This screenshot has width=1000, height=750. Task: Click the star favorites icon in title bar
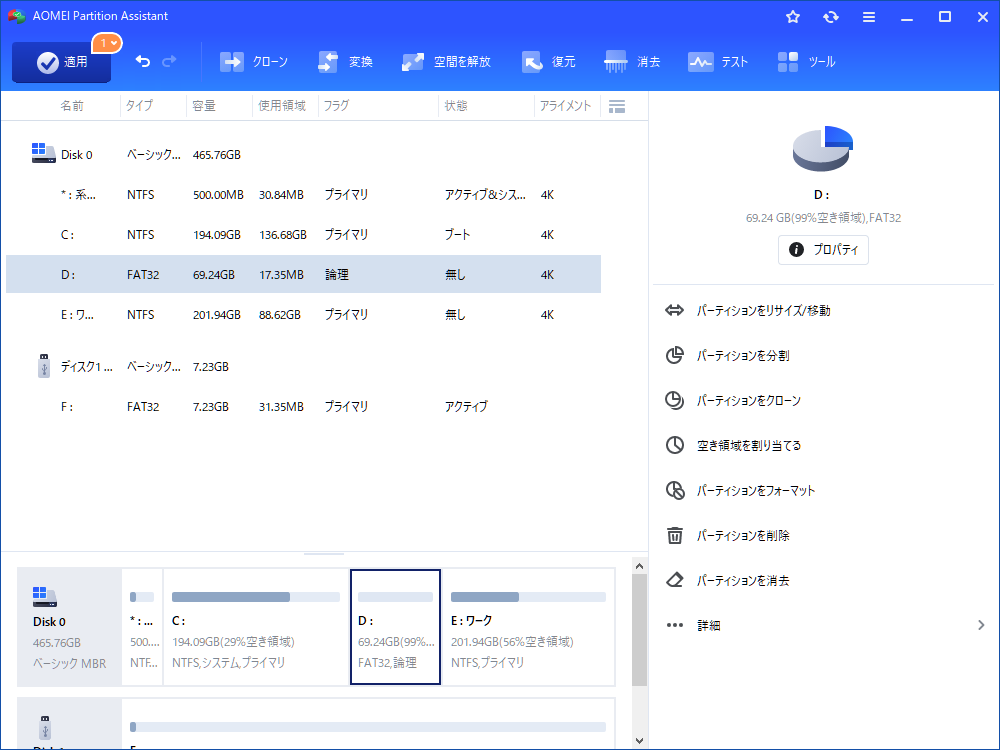[793, 17]
